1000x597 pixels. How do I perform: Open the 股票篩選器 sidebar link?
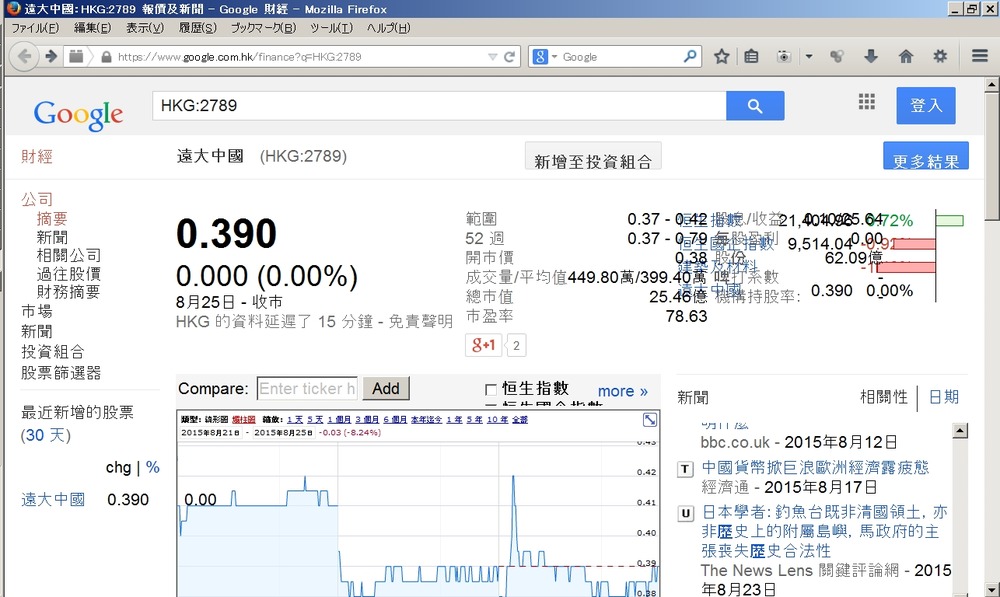61,373
